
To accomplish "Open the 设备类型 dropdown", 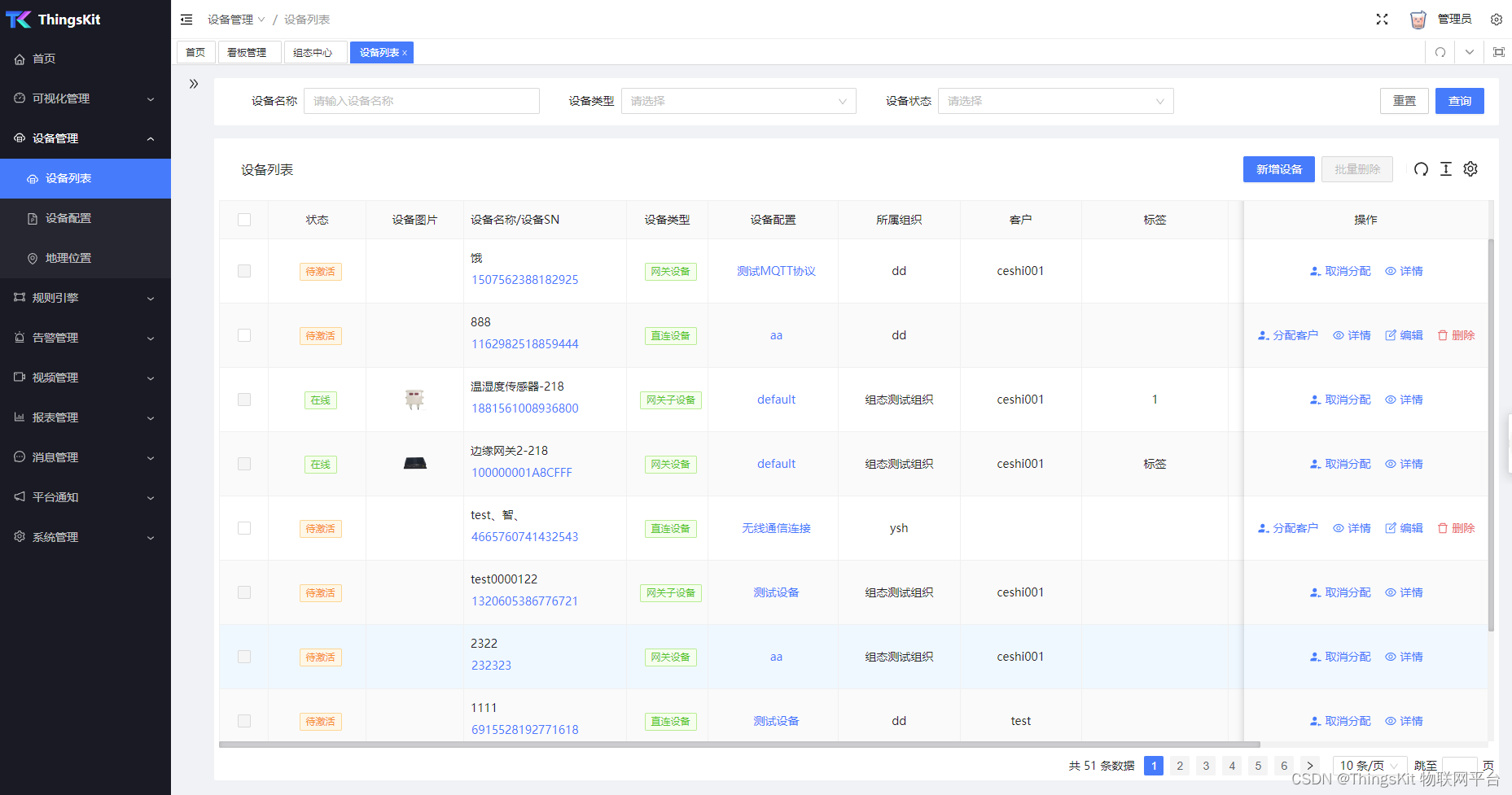I will [x=738, y=101].
